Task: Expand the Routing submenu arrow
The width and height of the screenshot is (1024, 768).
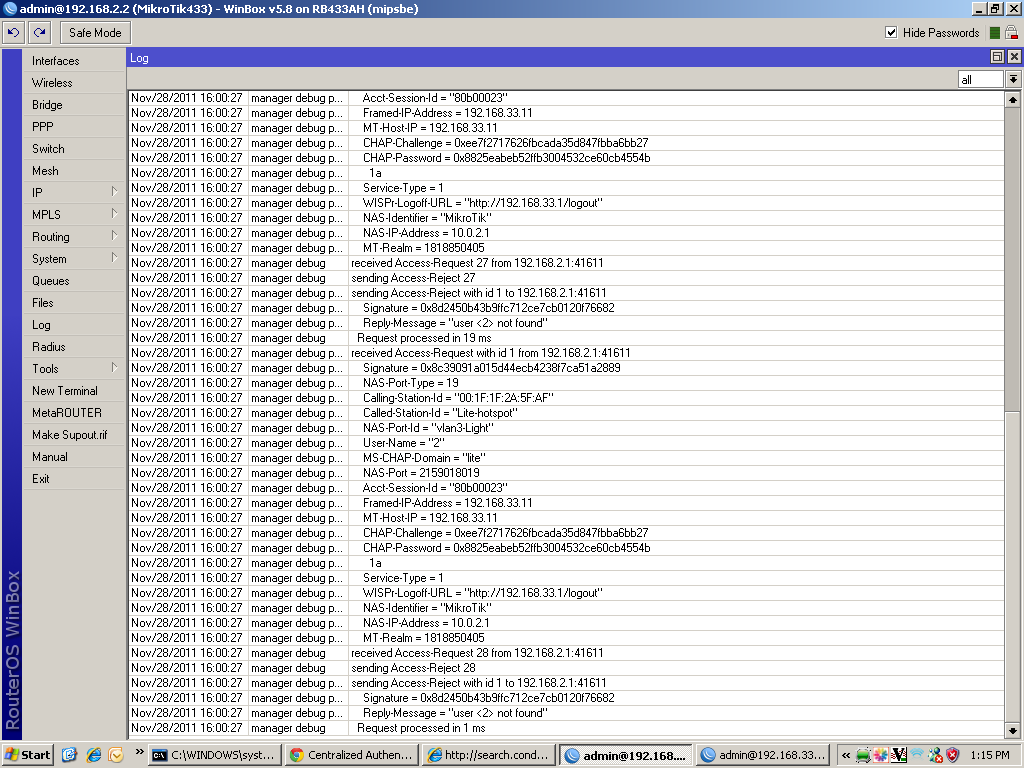Action: click(114, 236)
